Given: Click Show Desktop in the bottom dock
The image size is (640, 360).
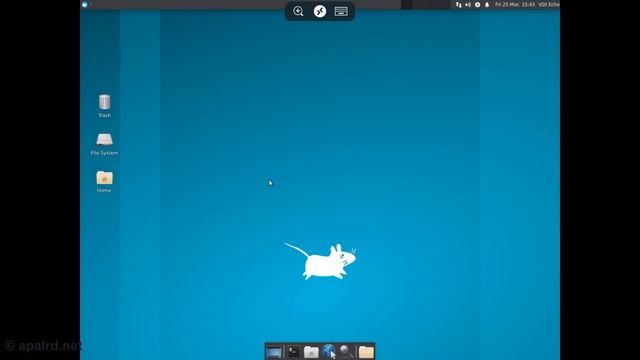Looking at the screenshot, I should point(274,352).
